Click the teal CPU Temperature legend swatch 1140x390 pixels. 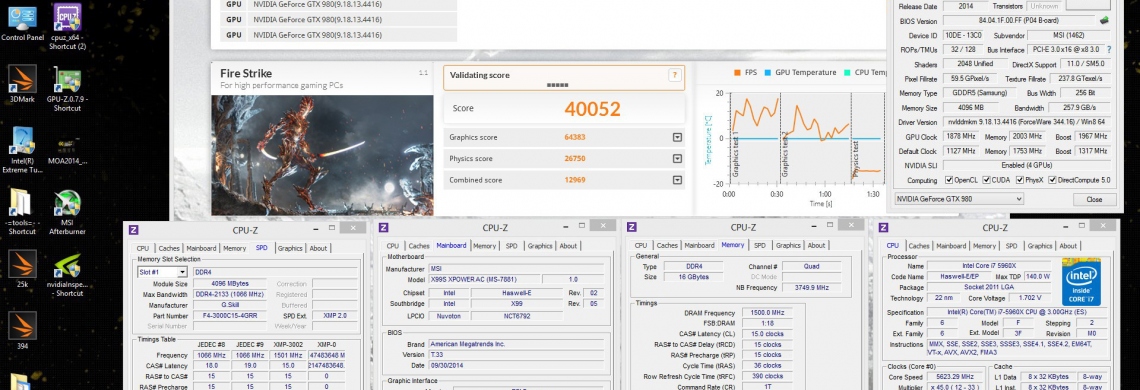click(x=848, y=73)
